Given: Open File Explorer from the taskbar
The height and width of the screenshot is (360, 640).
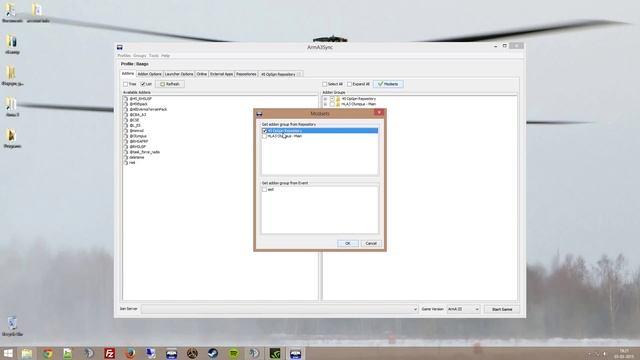Looking at the screenshot, I should point(27,353).
